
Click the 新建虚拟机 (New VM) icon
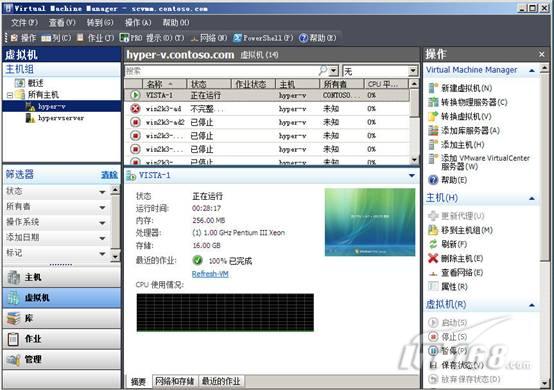433,88
